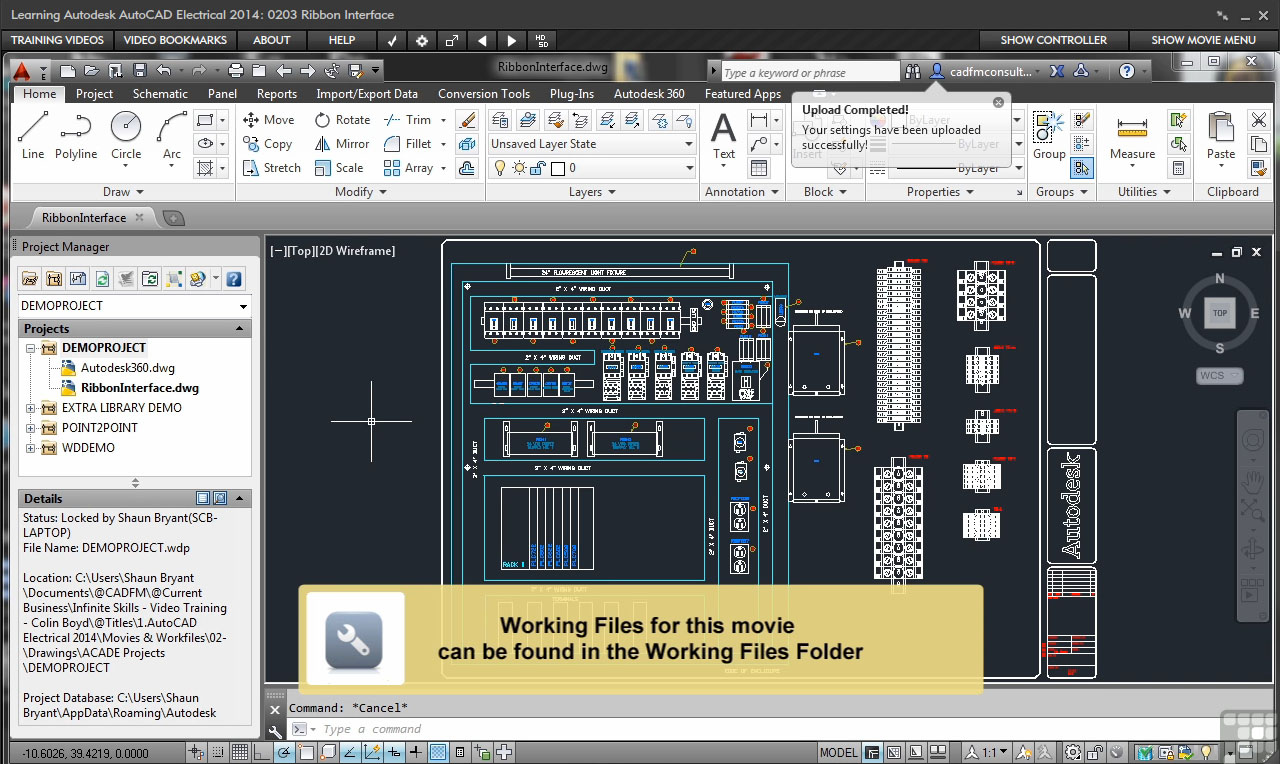Select the Fillet tool
Screen dimensions: 1280x764
(408, 144)
